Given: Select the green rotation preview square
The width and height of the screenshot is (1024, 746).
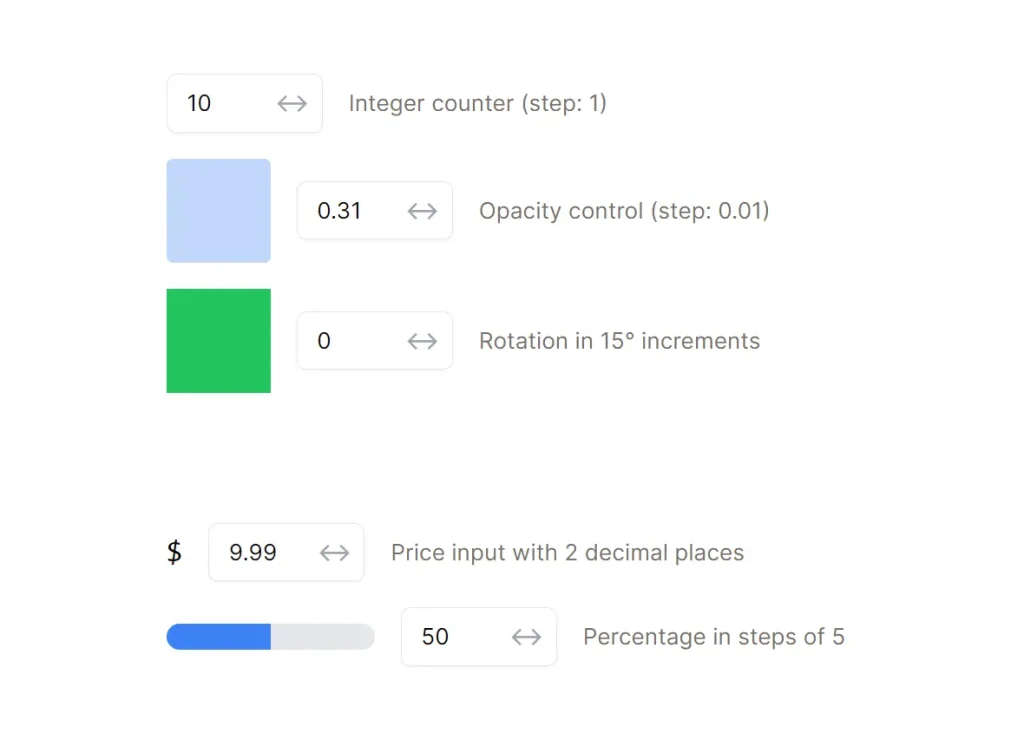Looking at the screenshot, I should point(218,340).
